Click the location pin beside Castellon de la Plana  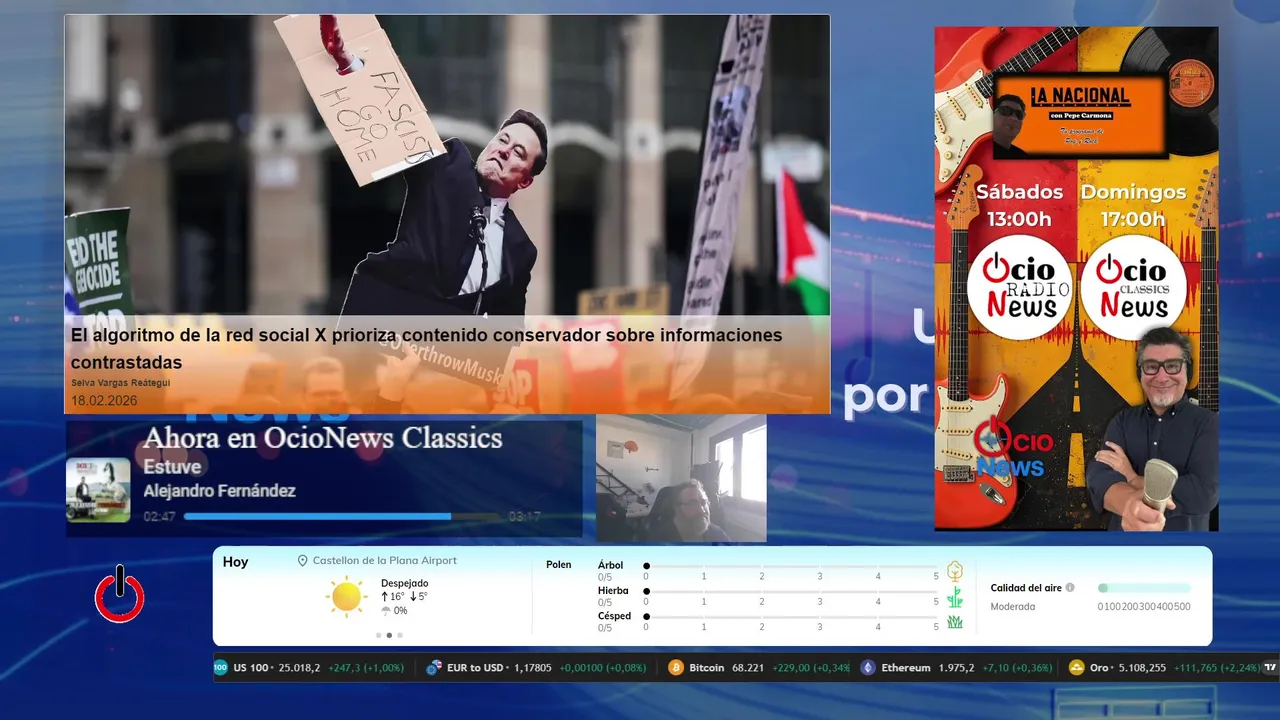click(302, 561)
